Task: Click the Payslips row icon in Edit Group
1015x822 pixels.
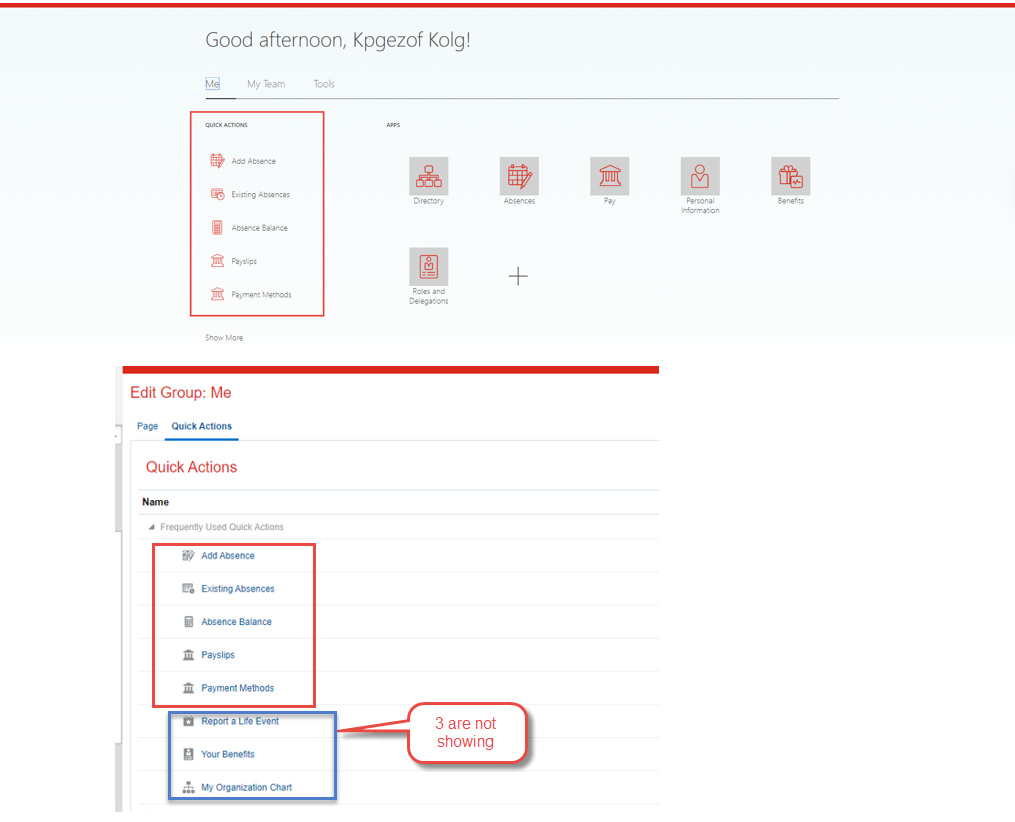Action: pos(188,655)
